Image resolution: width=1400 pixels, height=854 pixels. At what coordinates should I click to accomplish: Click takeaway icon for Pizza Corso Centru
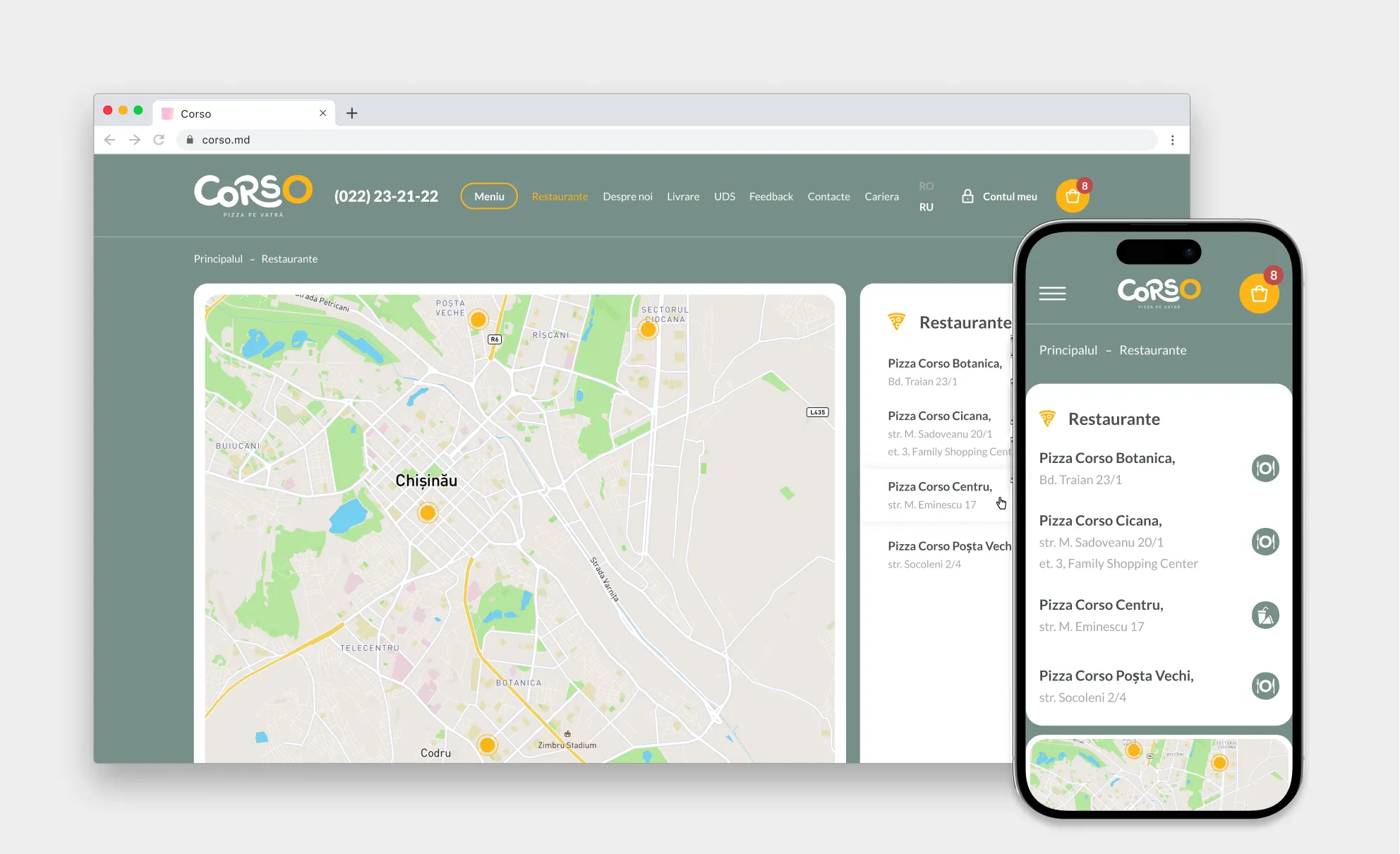pyautogui.click(x=1265, y=615)
